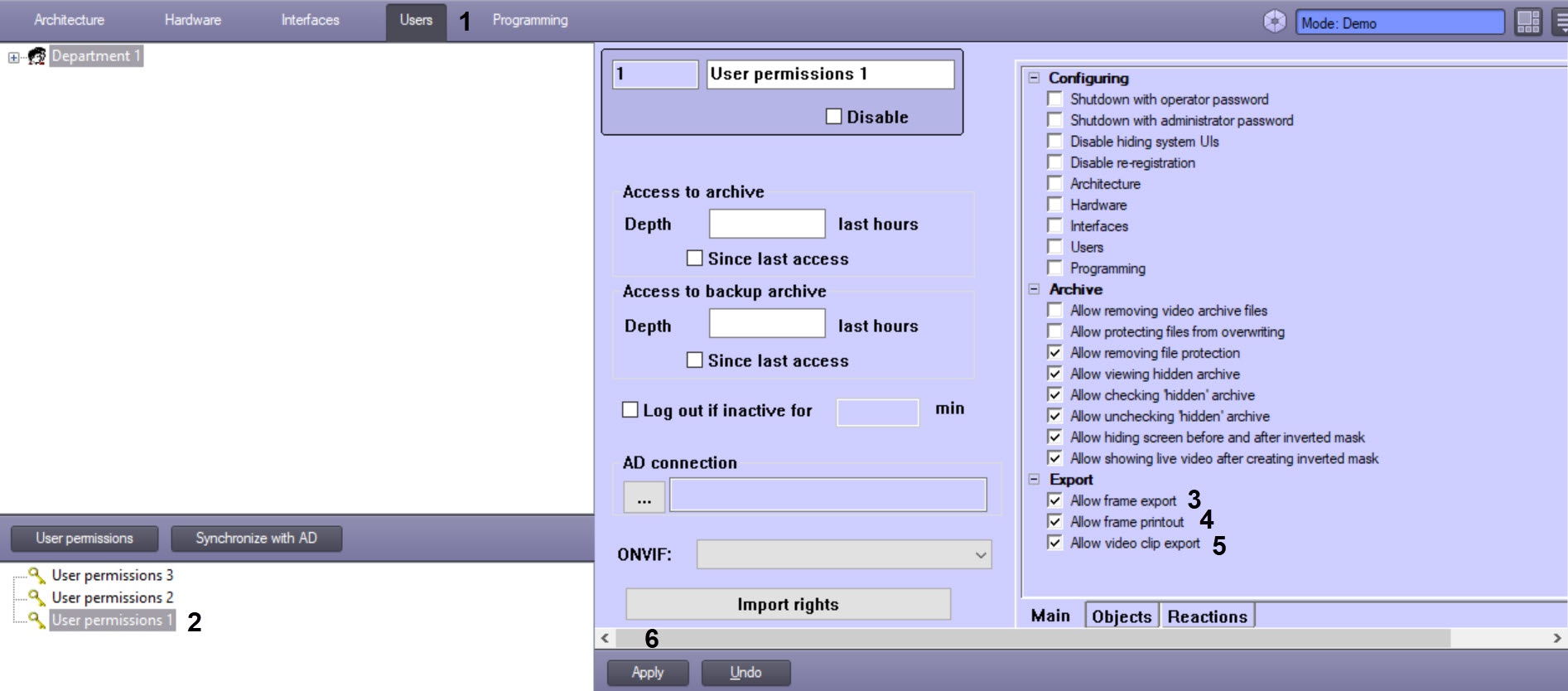This screenshot has height=691, width=1568.
Task: Uncheck Allow removing file protection
Action: pos(1054,352)
